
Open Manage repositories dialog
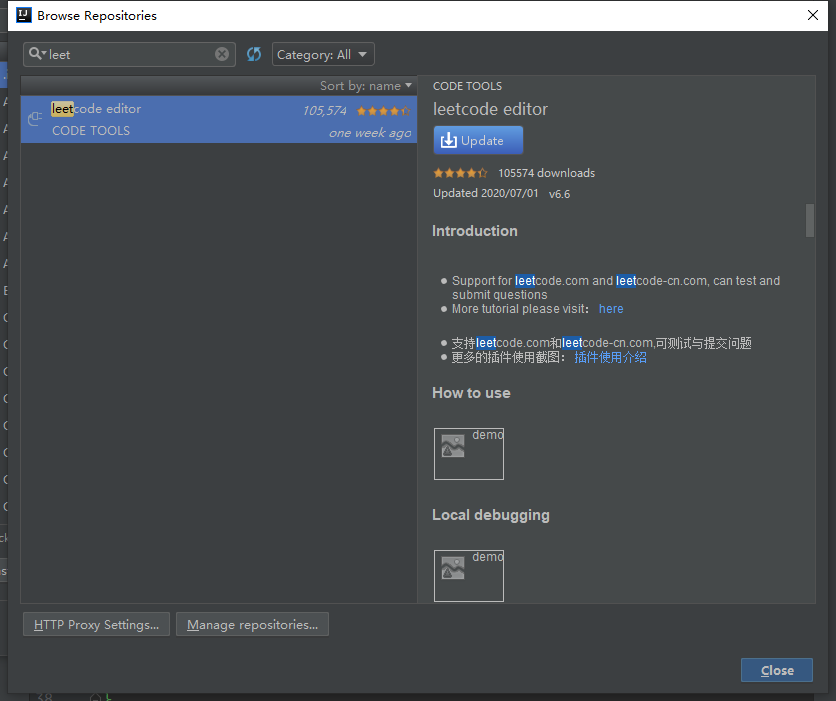[x=252, y=624]
